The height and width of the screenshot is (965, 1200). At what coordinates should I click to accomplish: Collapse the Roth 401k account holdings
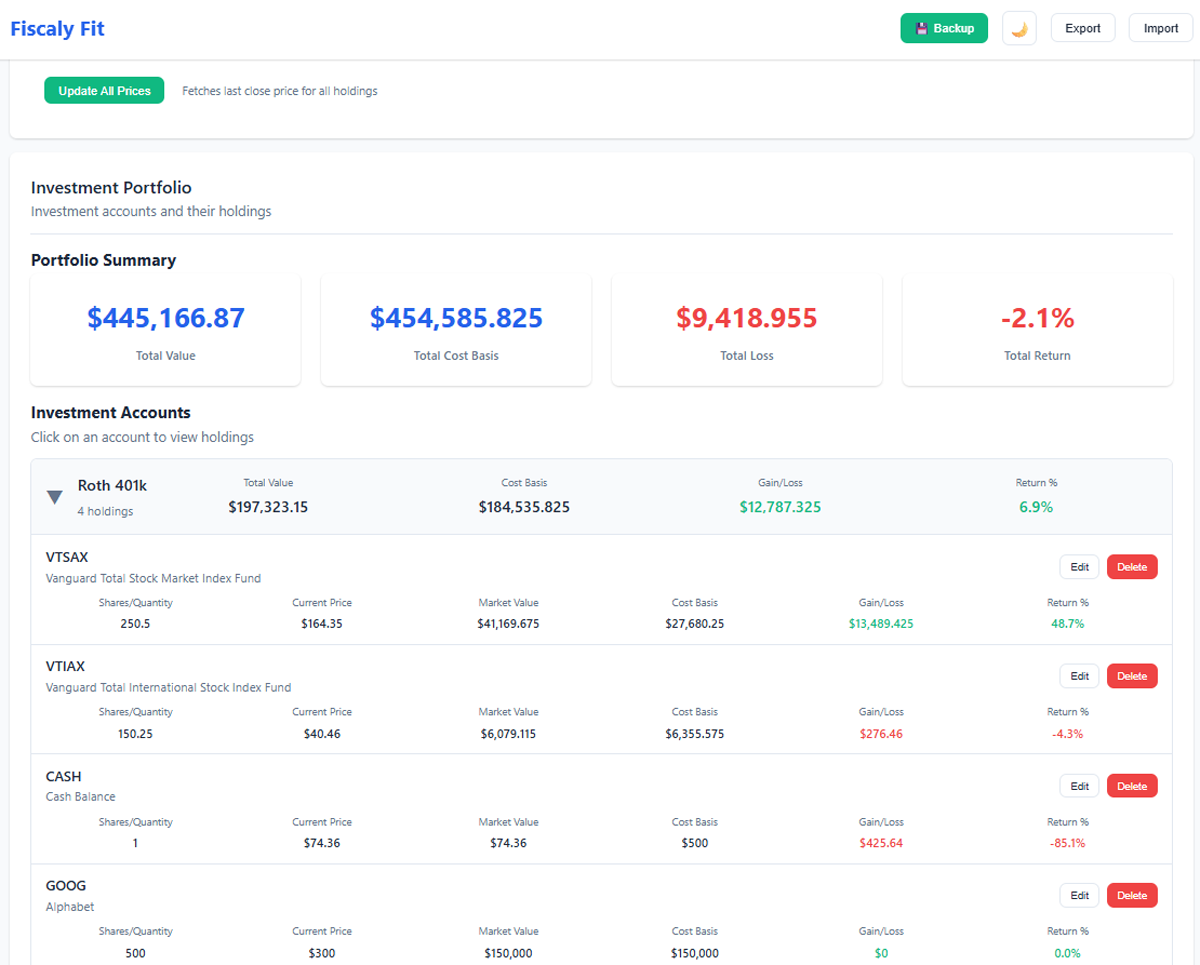(x=54, y=496)
